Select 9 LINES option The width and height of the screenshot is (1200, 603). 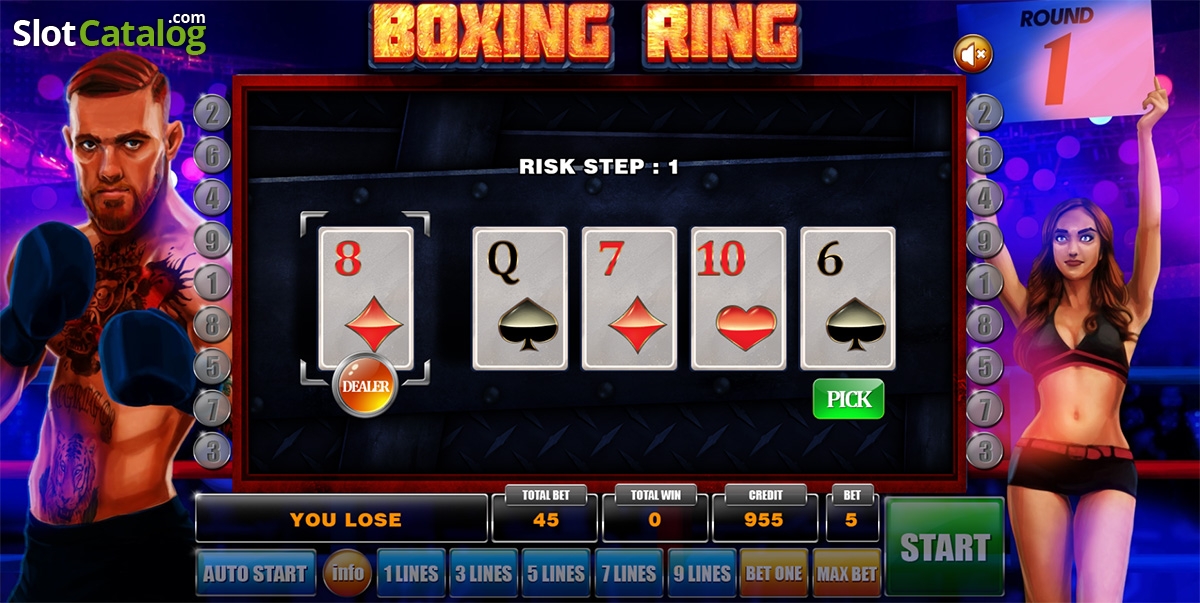click(x=702, y=573)
